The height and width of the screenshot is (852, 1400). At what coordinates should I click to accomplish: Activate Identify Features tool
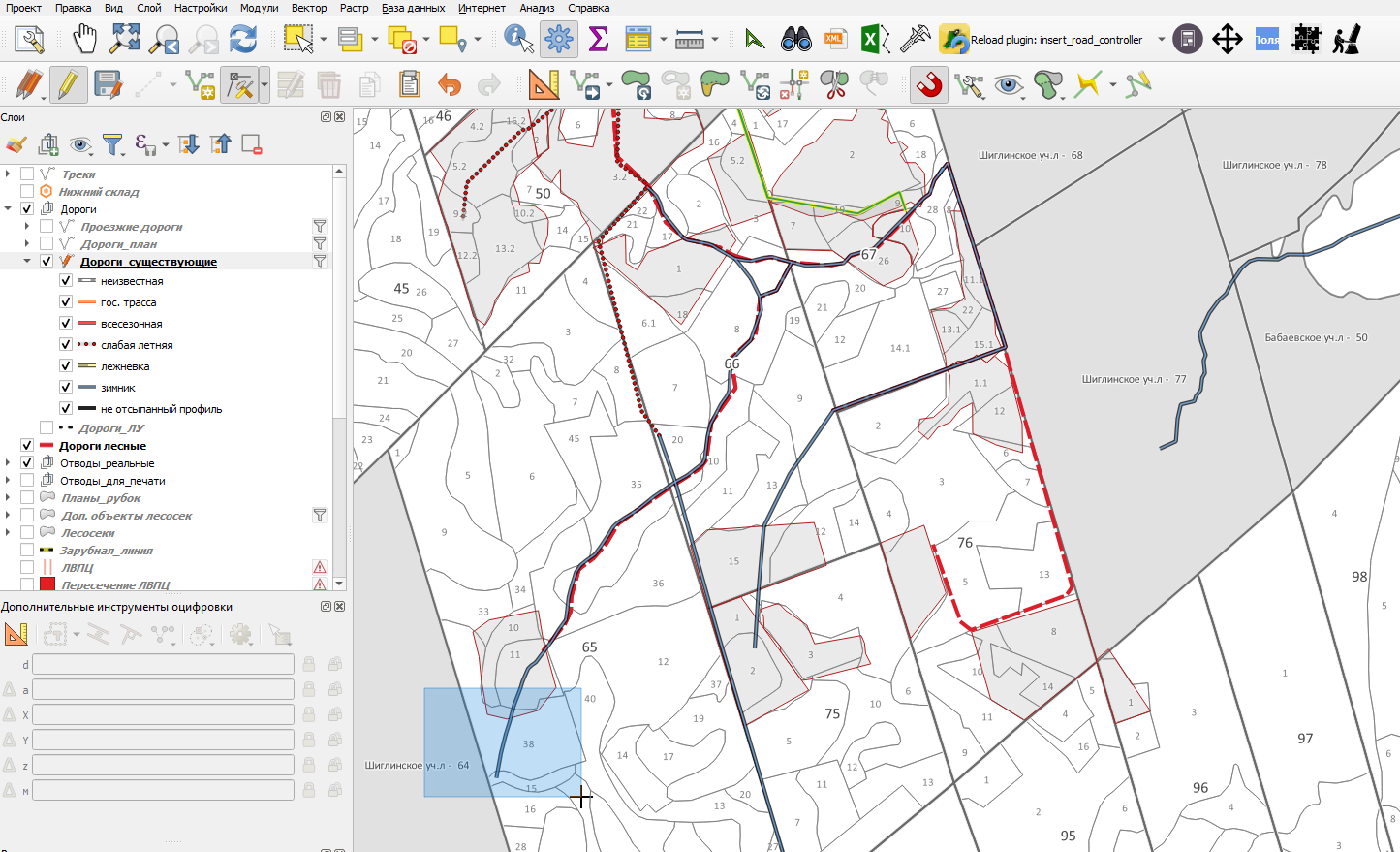pos(518,39)
